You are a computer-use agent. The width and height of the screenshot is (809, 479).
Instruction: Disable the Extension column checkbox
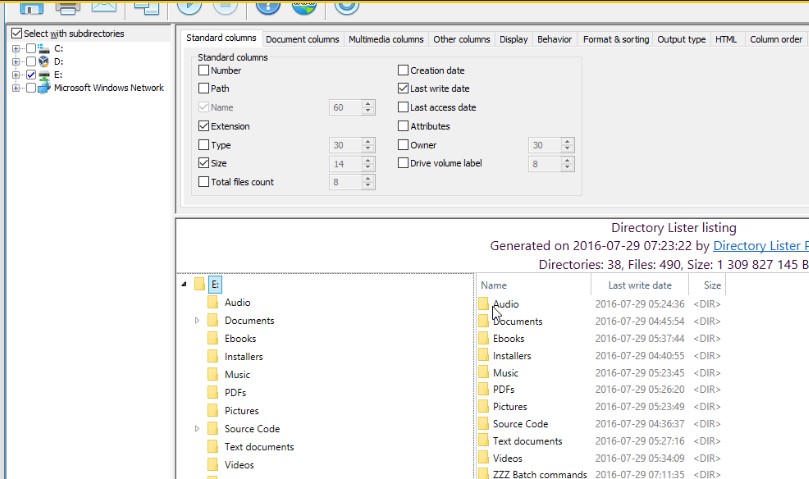coord(203,126)
